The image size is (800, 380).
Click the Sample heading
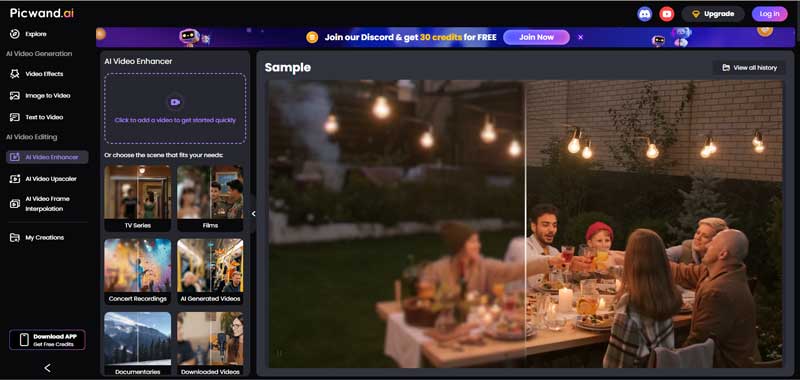point(288,68)
